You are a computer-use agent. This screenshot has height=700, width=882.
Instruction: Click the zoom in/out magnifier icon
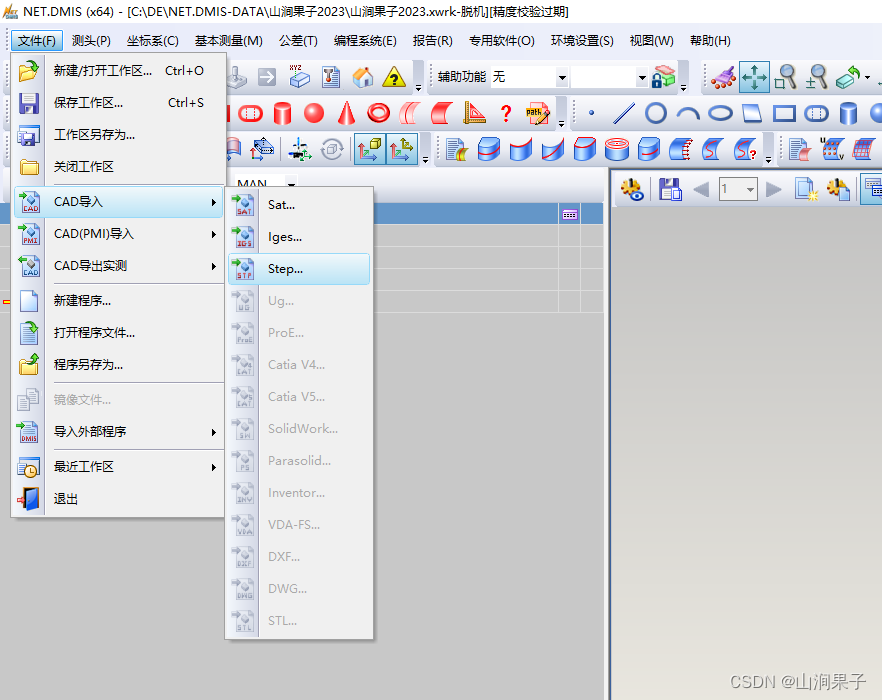click(x=816, y=77)
